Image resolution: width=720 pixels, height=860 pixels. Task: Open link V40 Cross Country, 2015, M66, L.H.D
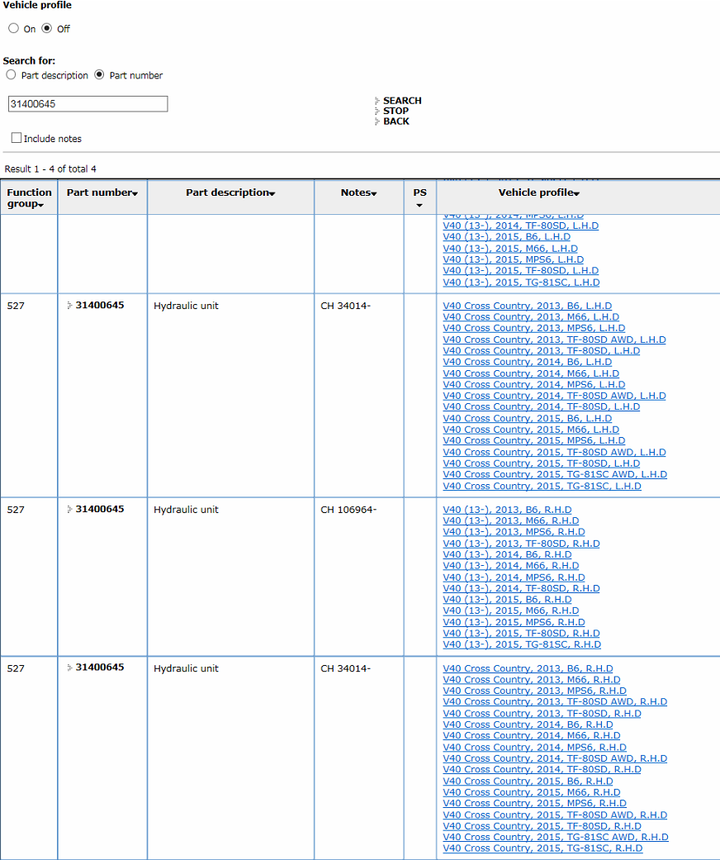(x=531, y=429)
